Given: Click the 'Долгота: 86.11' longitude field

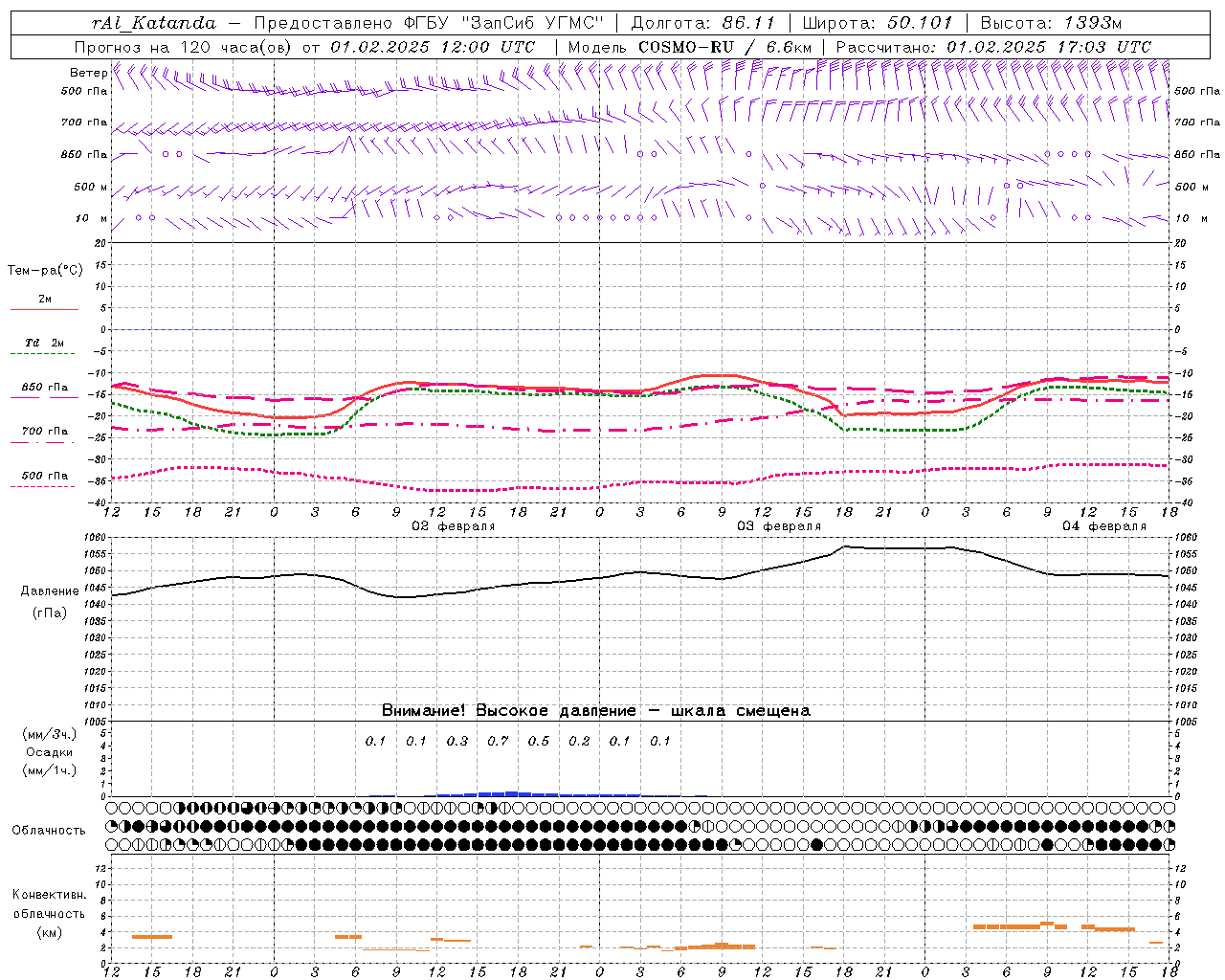Looking at the screenshot, I should 703,23.
